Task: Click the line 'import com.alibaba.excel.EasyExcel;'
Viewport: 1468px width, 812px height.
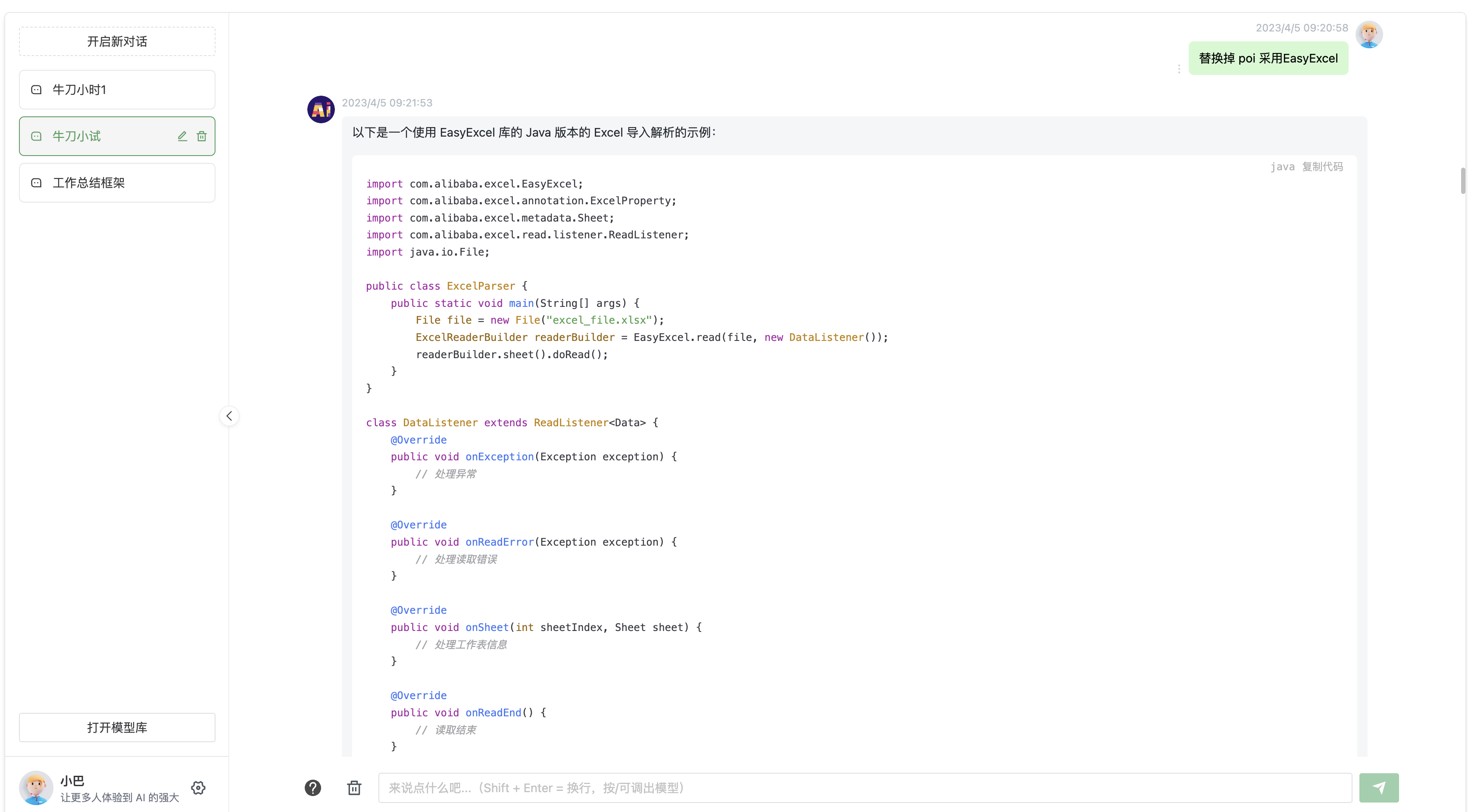Action: (x=474, y=184)
